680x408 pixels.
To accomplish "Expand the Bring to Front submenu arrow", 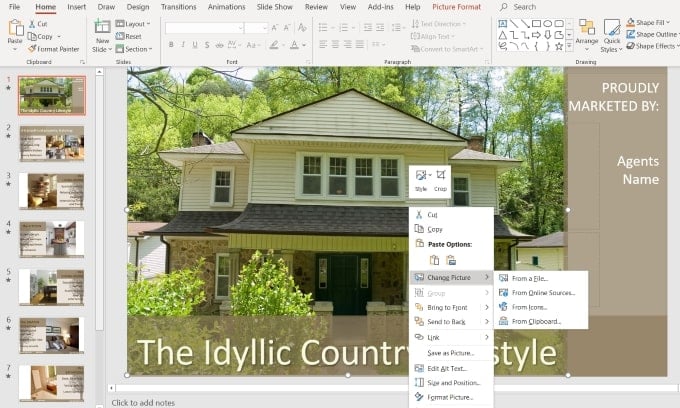I will pyautogui.click(x=487, y=308).
